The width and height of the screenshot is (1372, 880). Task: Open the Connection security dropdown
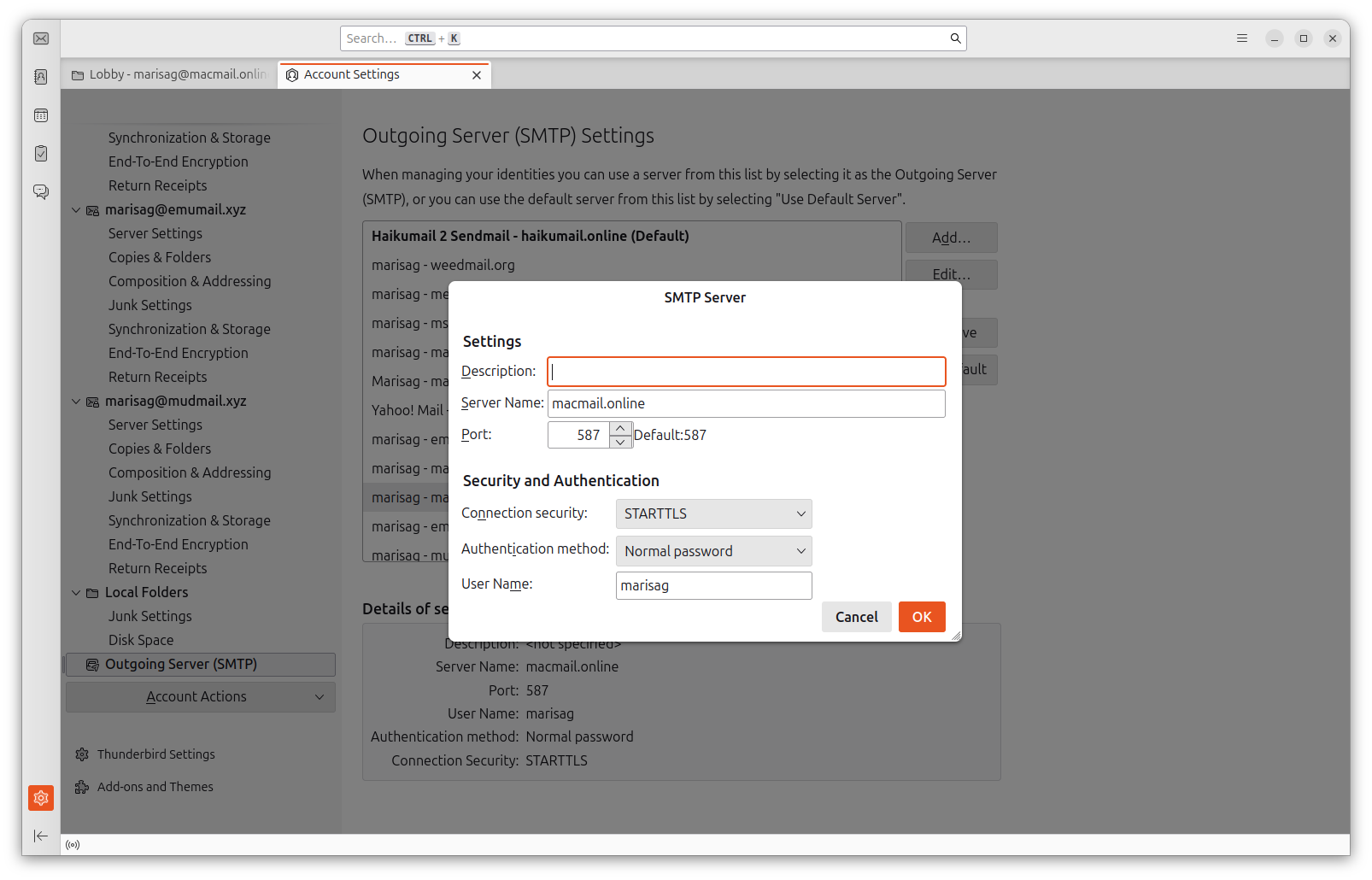pyautogui.click(x=713, y=513)
